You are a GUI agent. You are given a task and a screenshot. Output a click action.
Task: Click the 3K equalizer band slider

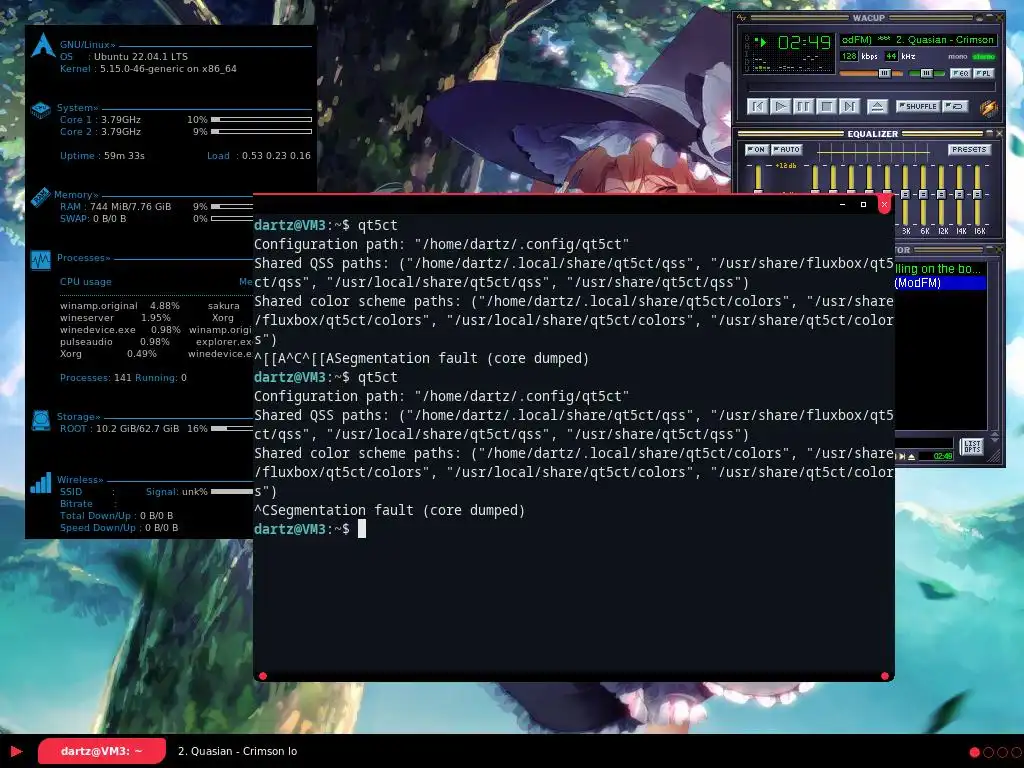(x=905, y=195)
